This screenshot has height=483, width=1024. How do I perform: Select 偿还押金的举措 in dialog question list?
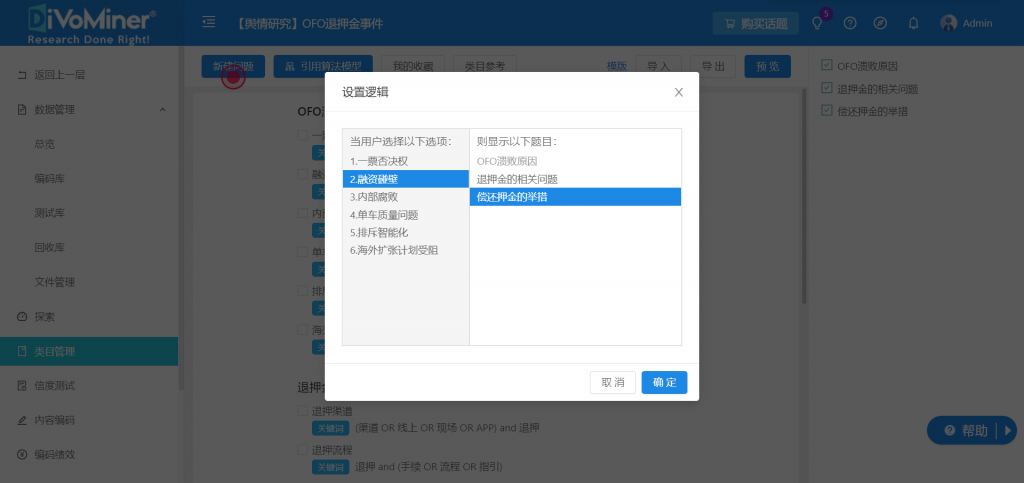pos(575,197)
